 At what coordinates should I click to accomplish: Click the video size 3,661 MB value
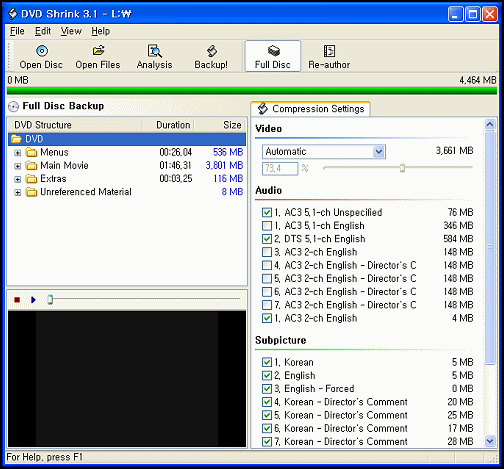455,151
